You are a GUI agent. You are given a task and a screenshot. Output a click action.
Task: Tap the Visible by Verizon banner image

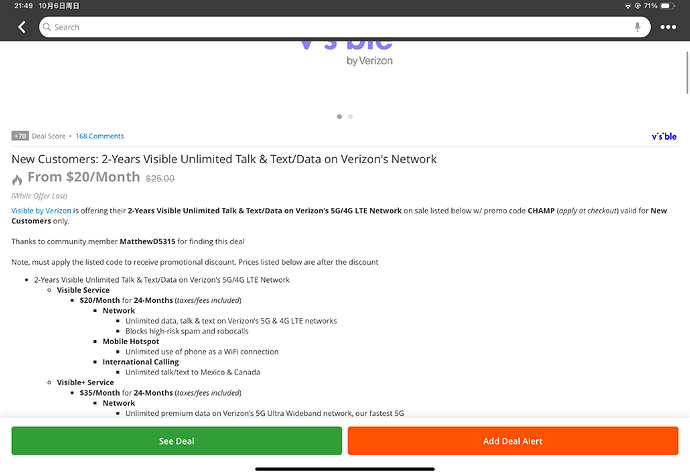346,53
